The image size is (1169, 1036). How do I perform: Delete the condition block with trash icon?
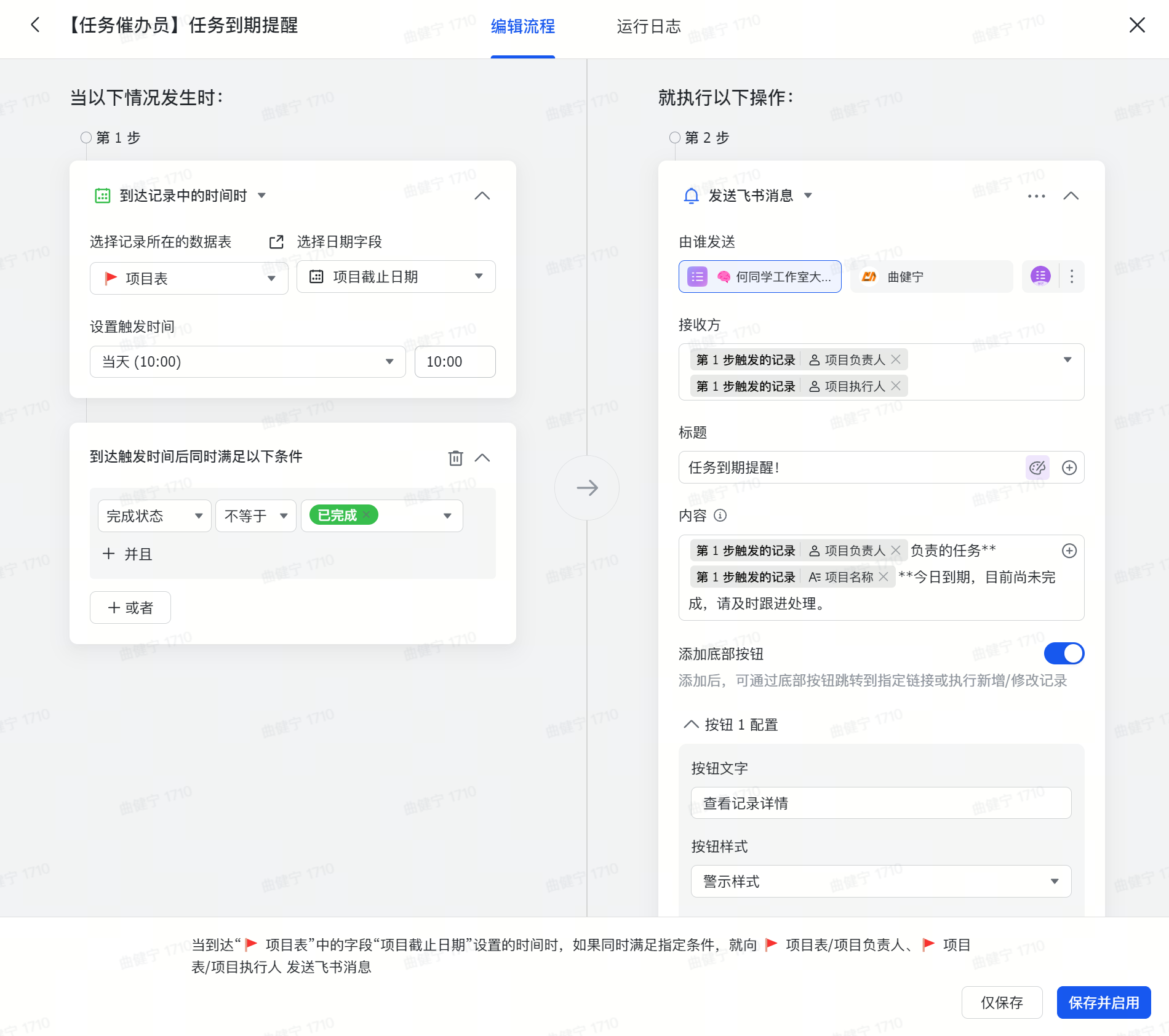tap(455, 458)
